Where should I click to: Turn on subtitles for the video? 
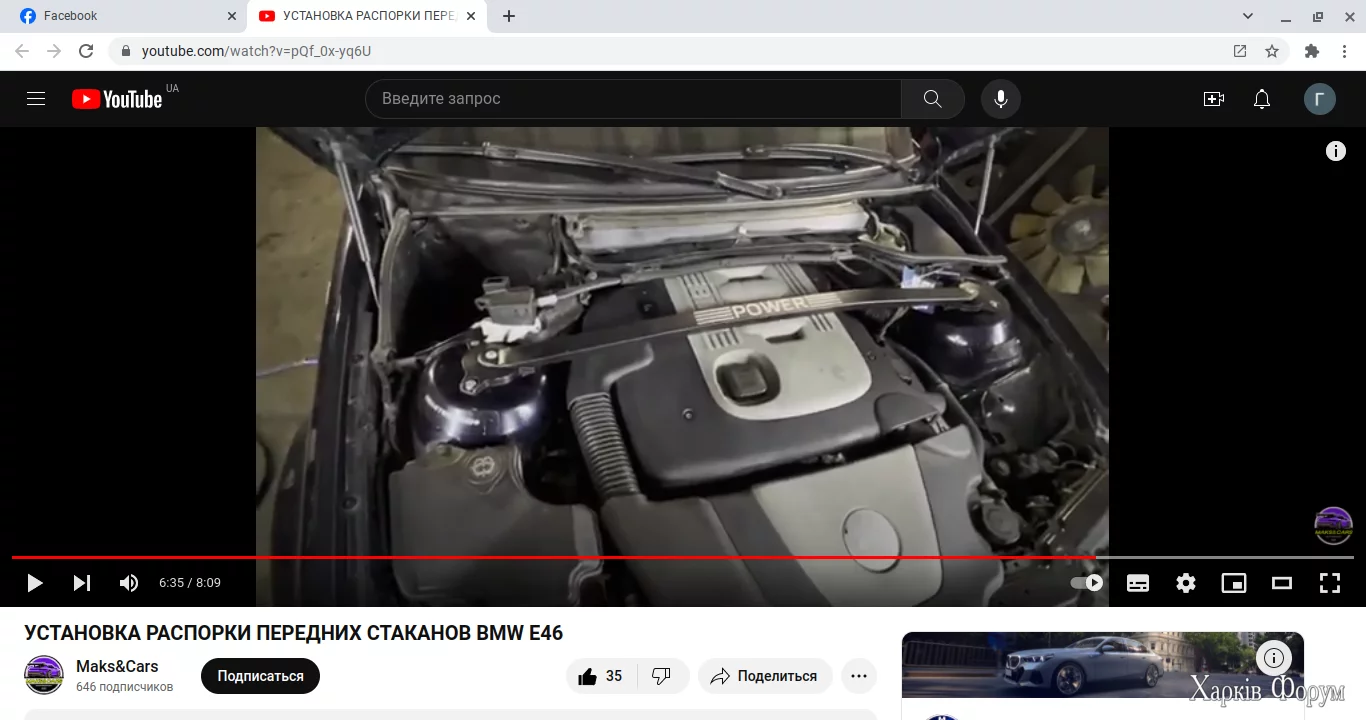(x=1138, y=582)
